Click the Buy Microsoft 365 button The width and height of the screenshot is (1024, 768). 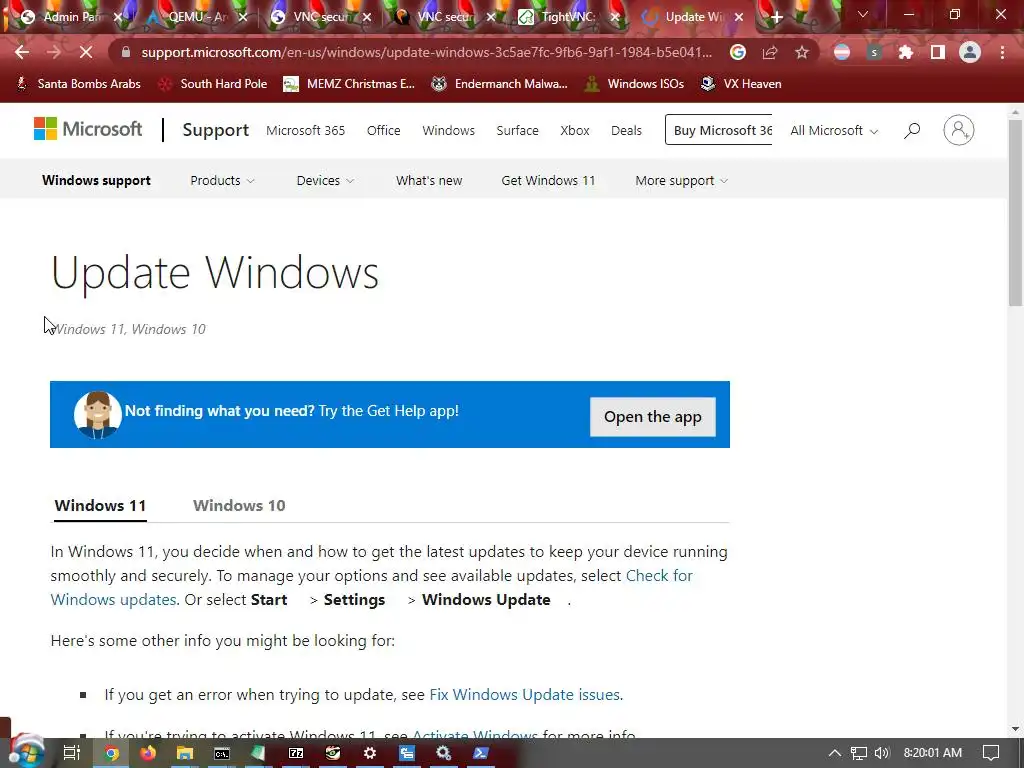[718, 130]
